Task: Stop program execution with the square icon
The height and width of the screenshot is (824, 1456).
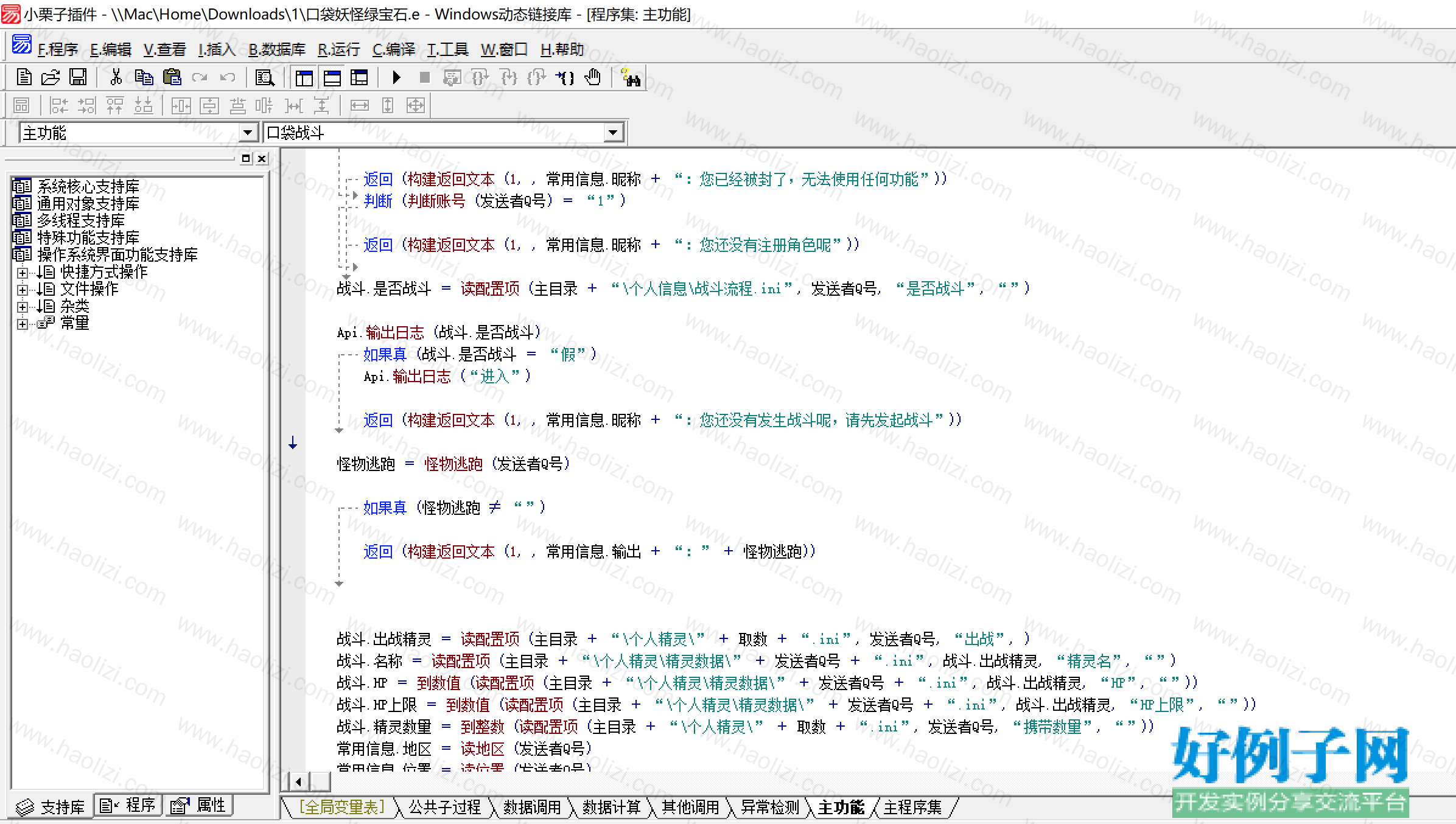Action: [x=425, y=77]
